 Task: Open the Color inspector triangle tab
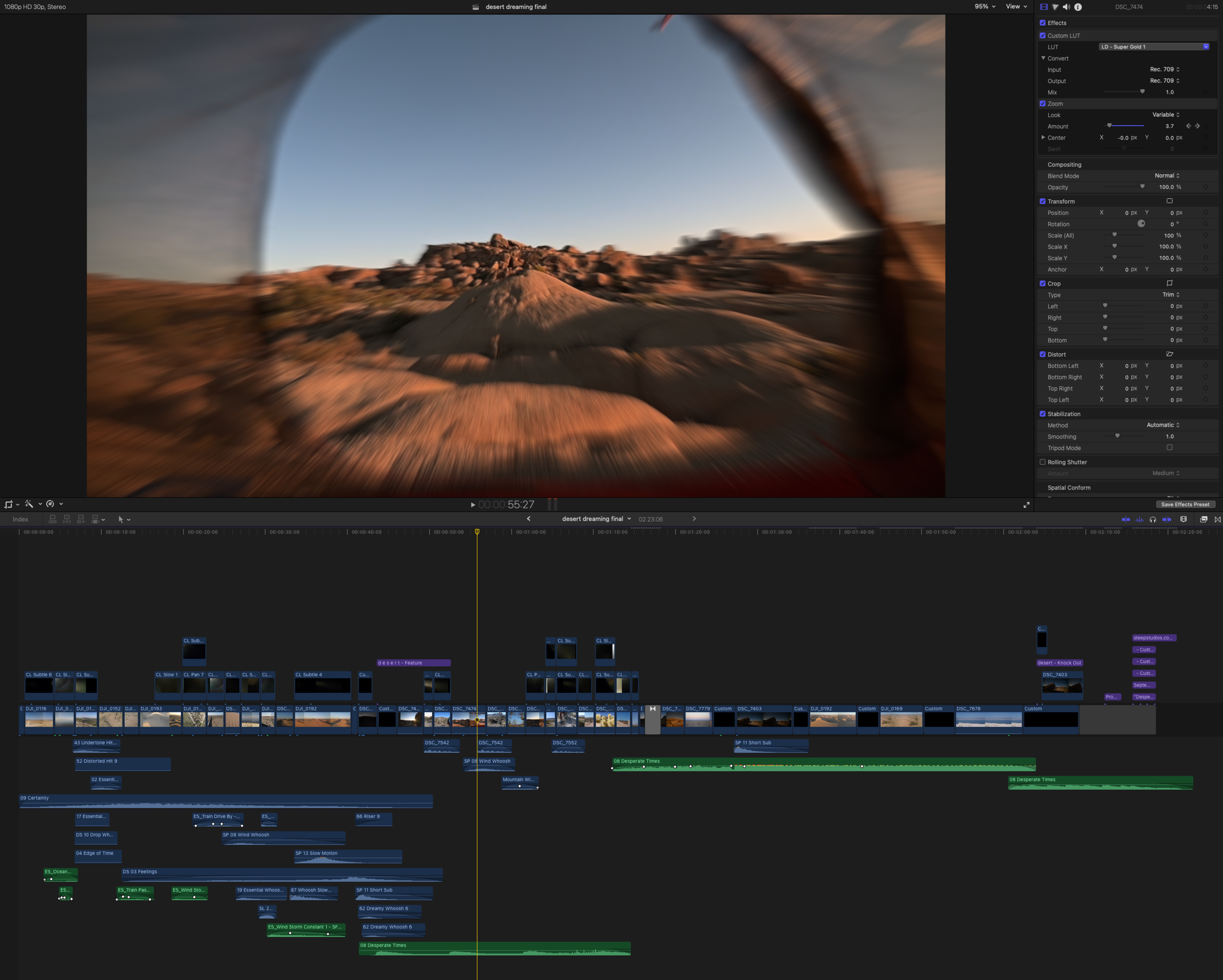[1055, 7]
